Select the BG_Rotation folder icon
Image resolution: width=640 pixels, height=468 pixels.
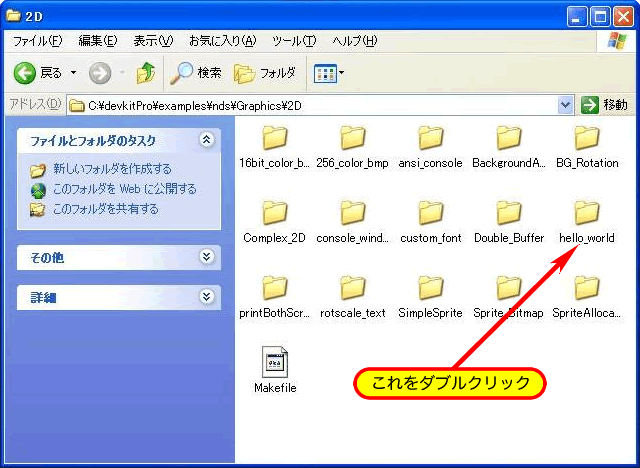tap(587, 138)
